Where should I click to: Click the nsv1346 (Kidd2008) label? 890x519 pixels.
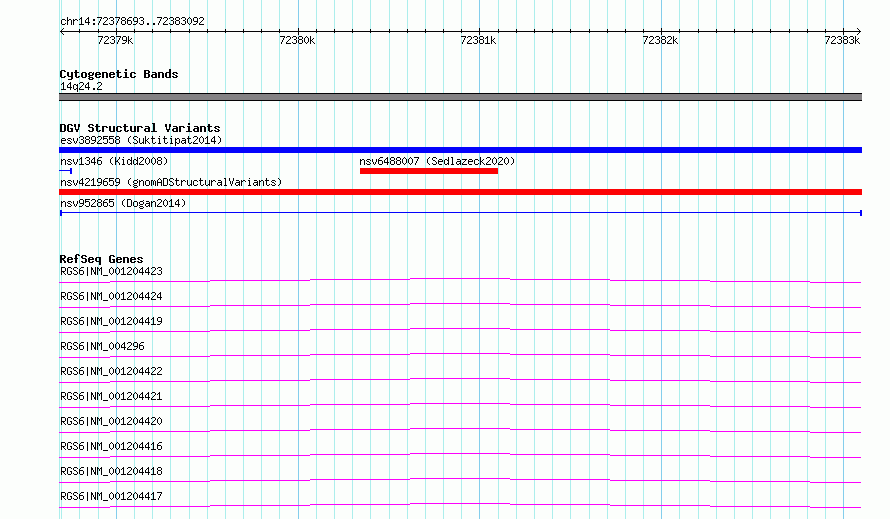(x=114, y=161)
